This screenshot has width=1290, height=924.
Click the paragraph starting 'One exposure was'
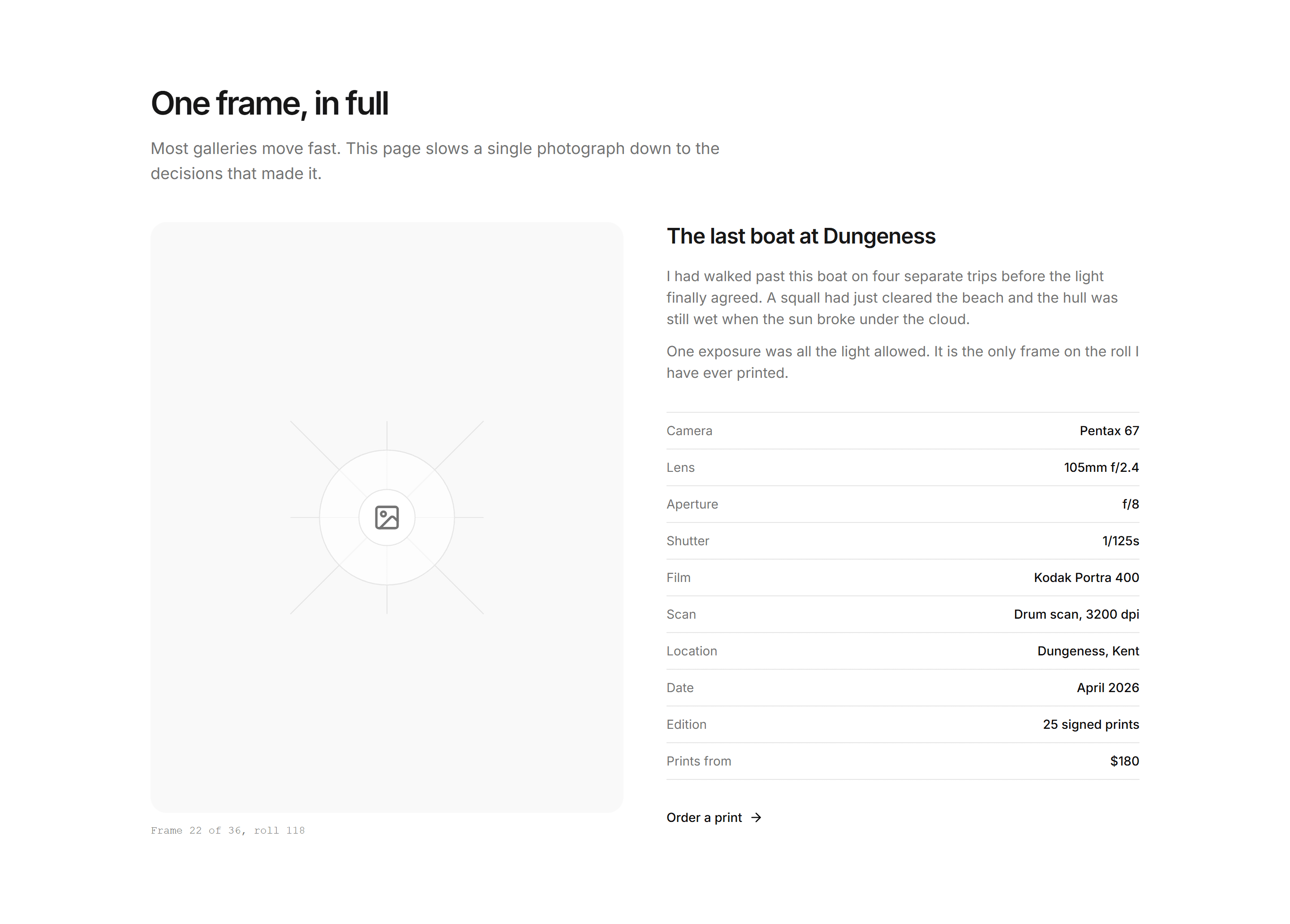click(x=903, y=362)
